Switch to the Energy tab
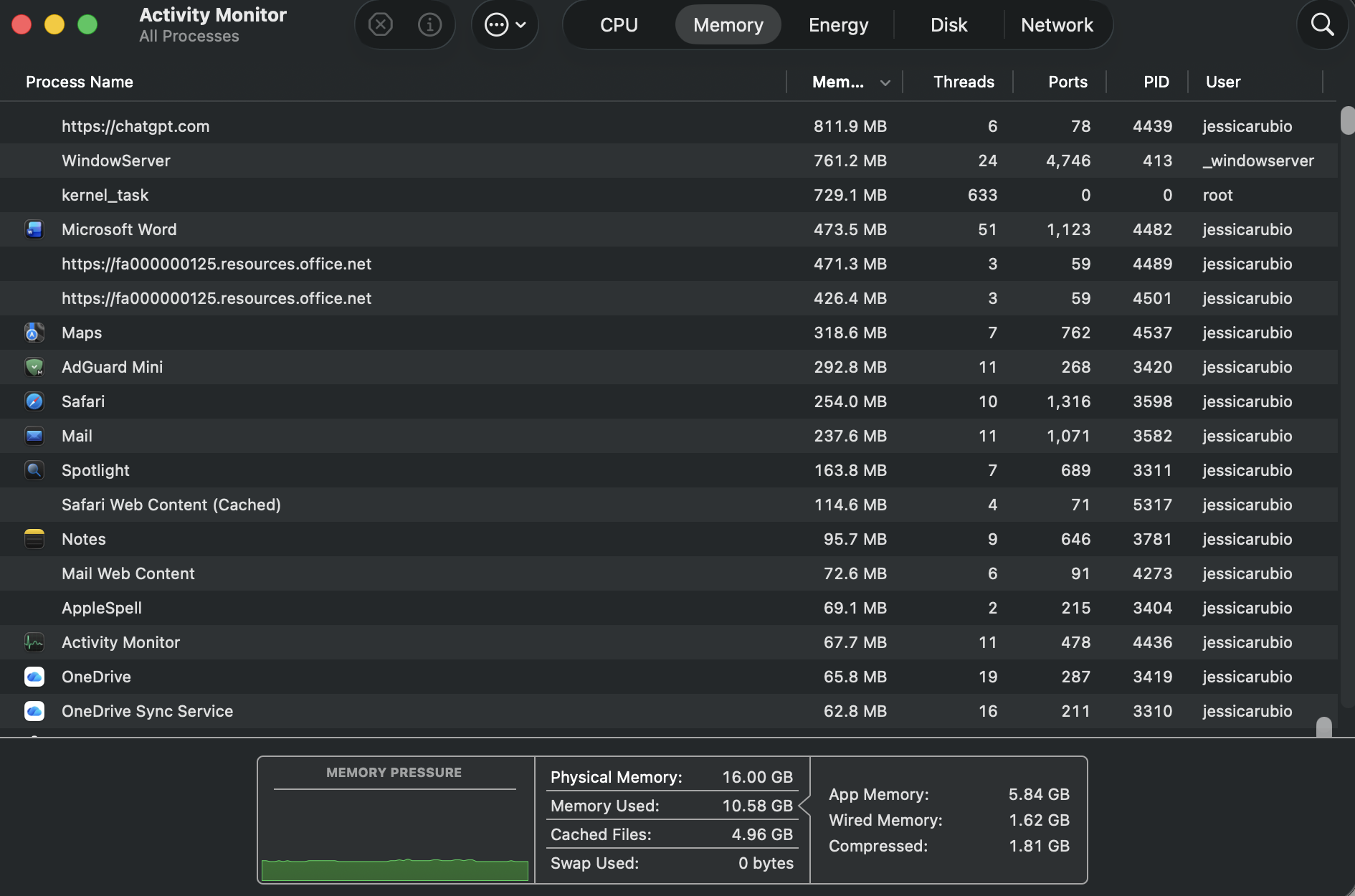The height and width of the screenshot is (896, 1355). 837,24
